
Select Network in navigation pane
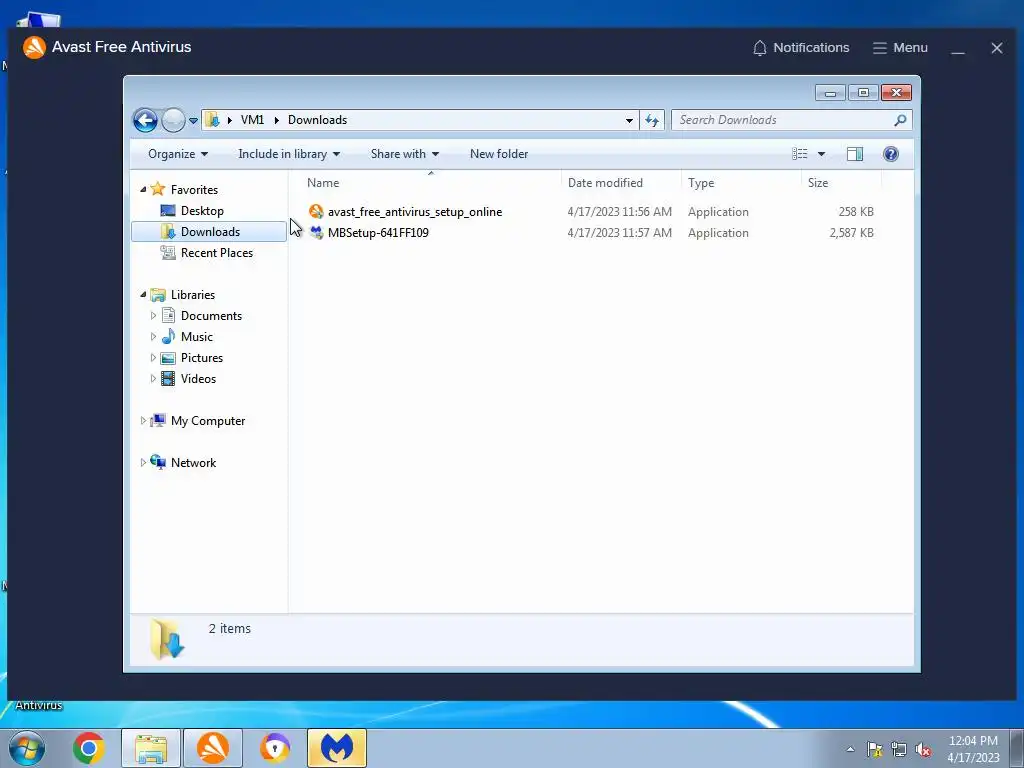point(193,463)
